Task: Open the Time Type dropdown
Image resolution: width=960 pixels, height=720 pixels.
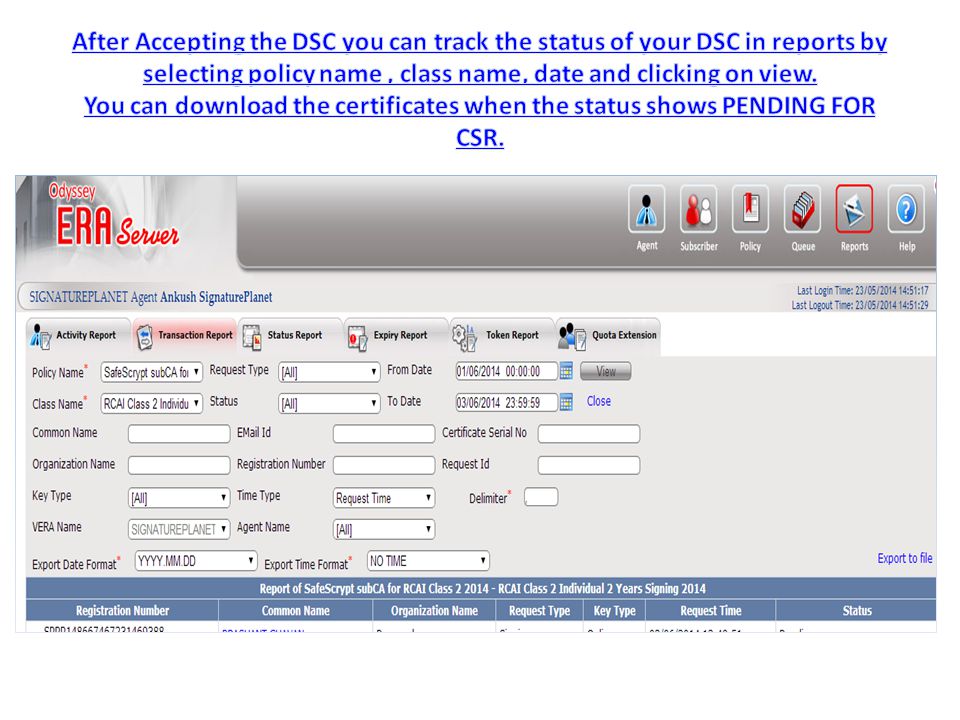Action: [x=384, y=498]
